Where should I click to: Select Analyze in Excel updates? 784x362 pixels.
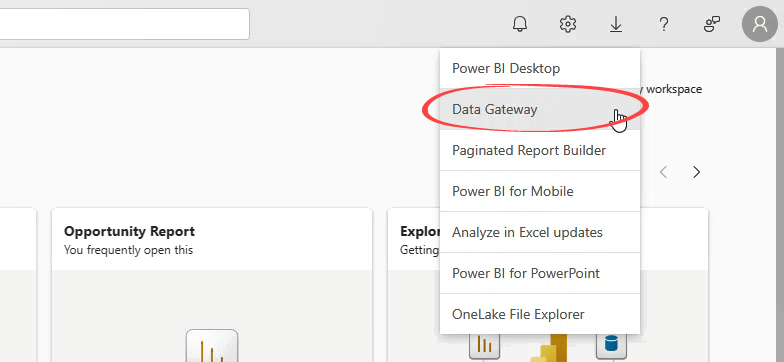540,232
